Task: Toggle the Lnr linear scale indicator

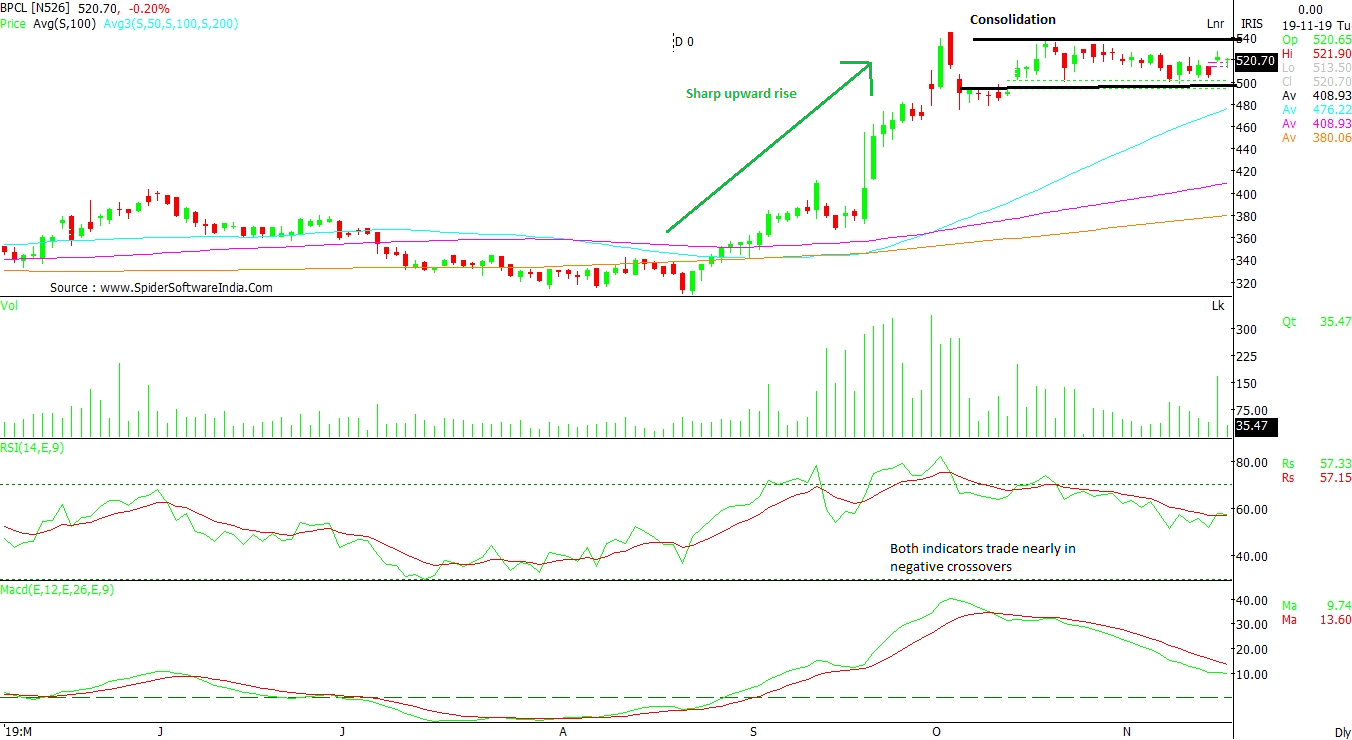Action: click(1214, 23)
